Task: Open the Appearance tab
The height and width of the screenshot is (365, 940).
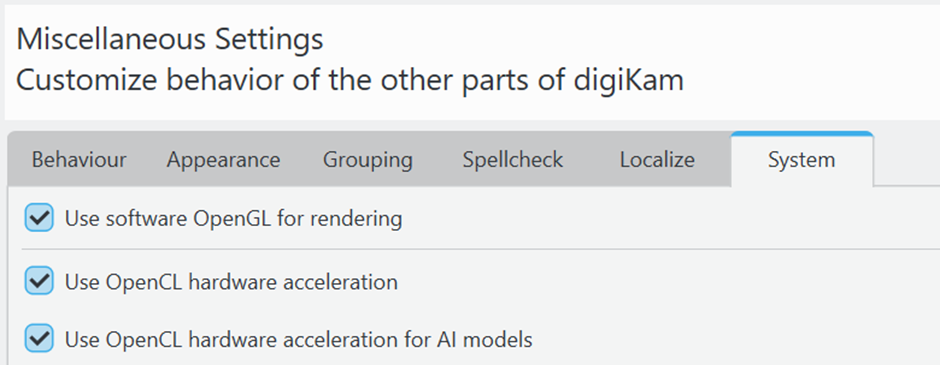Action: coord(223,160)
